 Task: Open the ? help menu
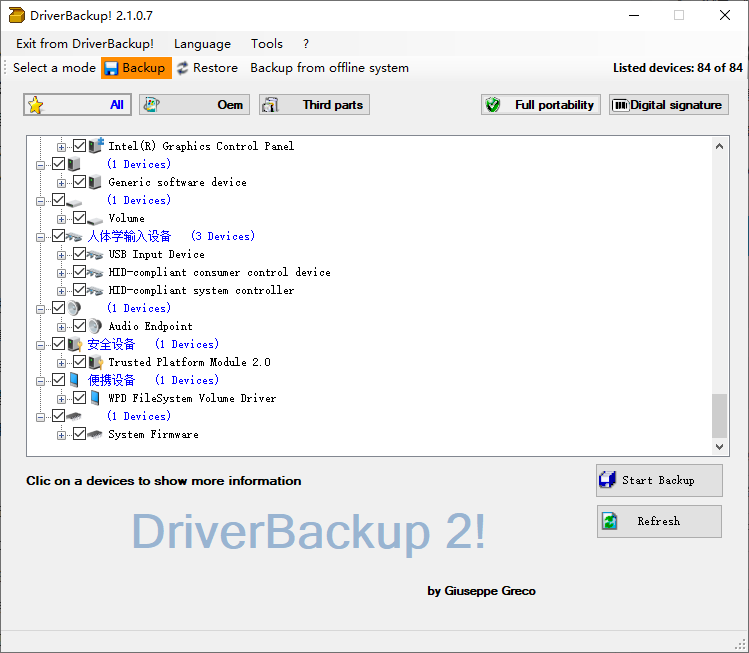point(306,44)
